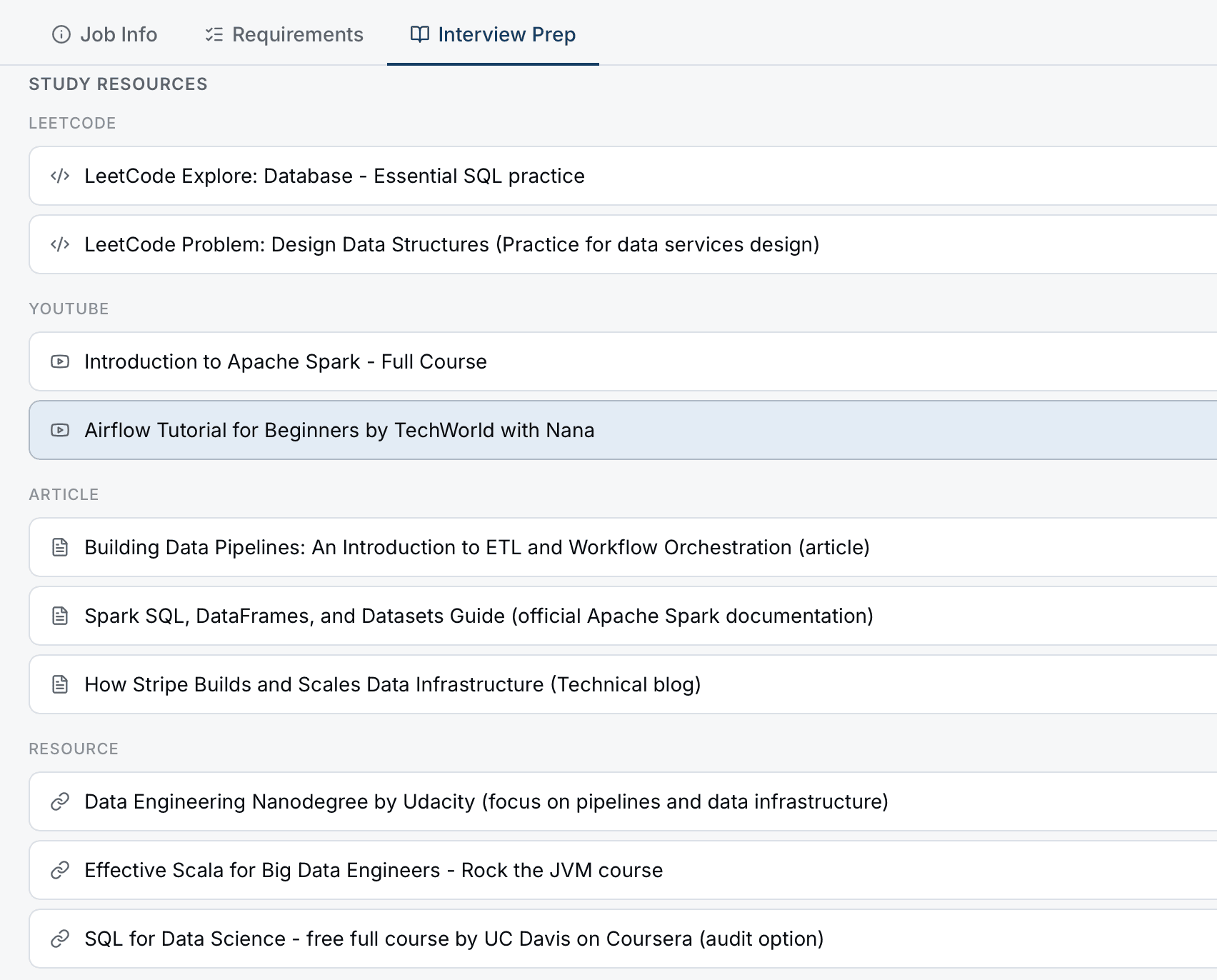The height and width of the screenshot is (980, 1217).
Task: Click video icon beside Airflow Tutorial
Action: point(60,430)
